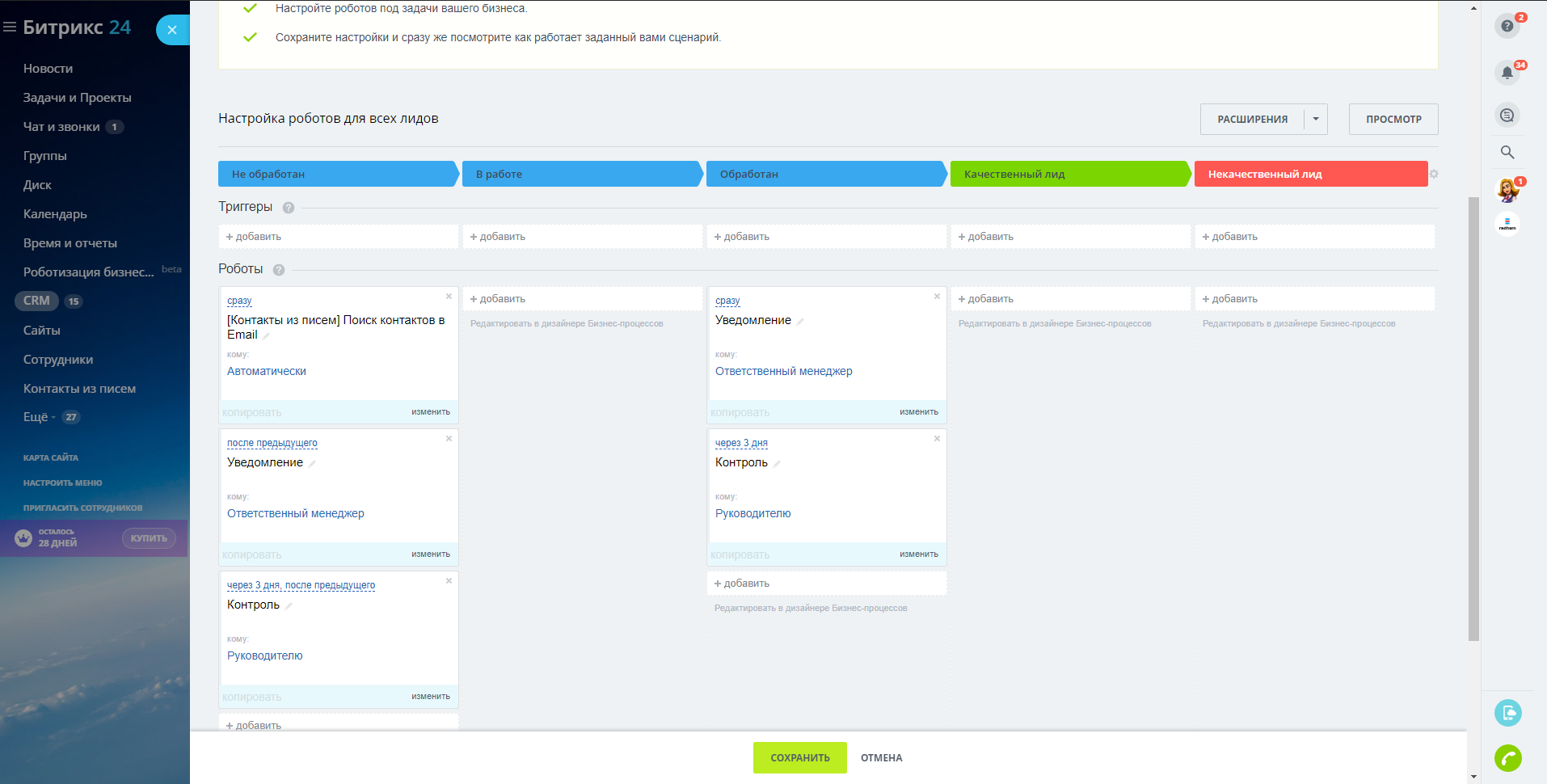This screenshot has width=1547, height=784.
Task: Change the 'сразу' delay of the Email search robot
Action: pos(239,301)
